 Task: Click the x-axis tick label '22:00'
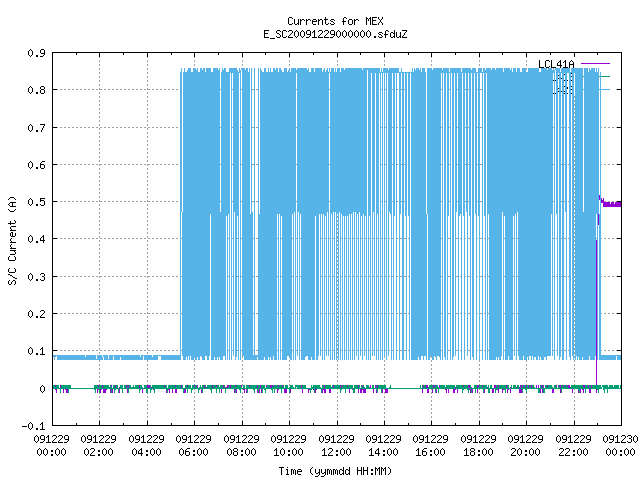[x=573, y=452]
